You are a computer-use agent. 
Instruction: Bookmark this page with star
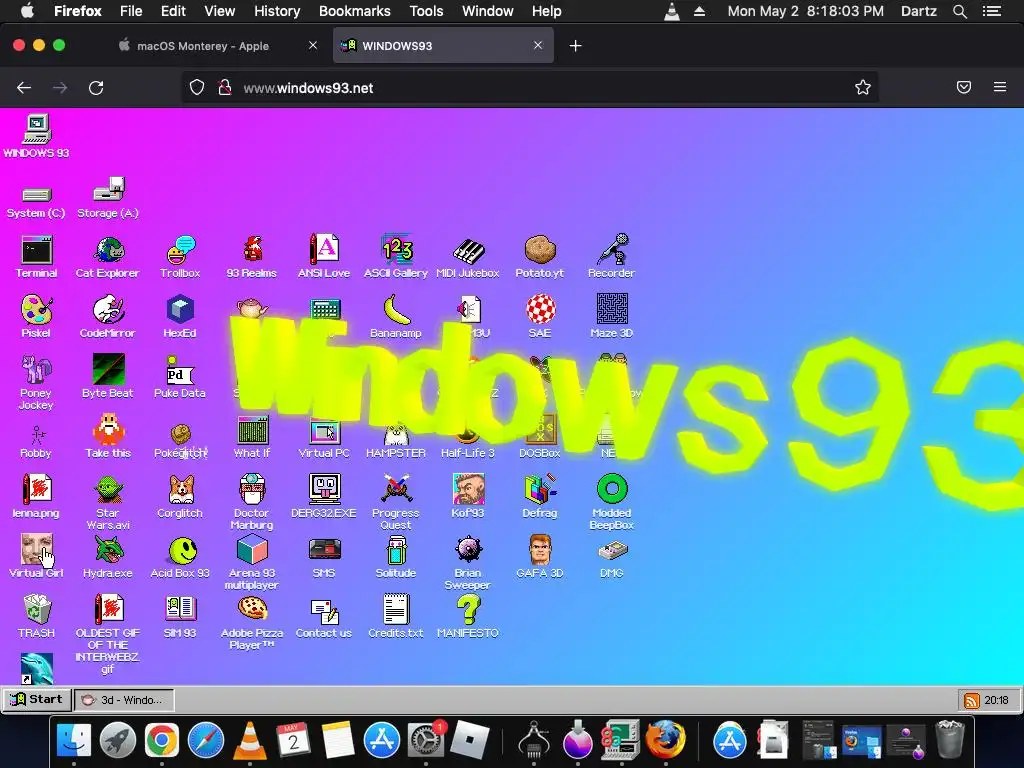(x=863, y=88)
